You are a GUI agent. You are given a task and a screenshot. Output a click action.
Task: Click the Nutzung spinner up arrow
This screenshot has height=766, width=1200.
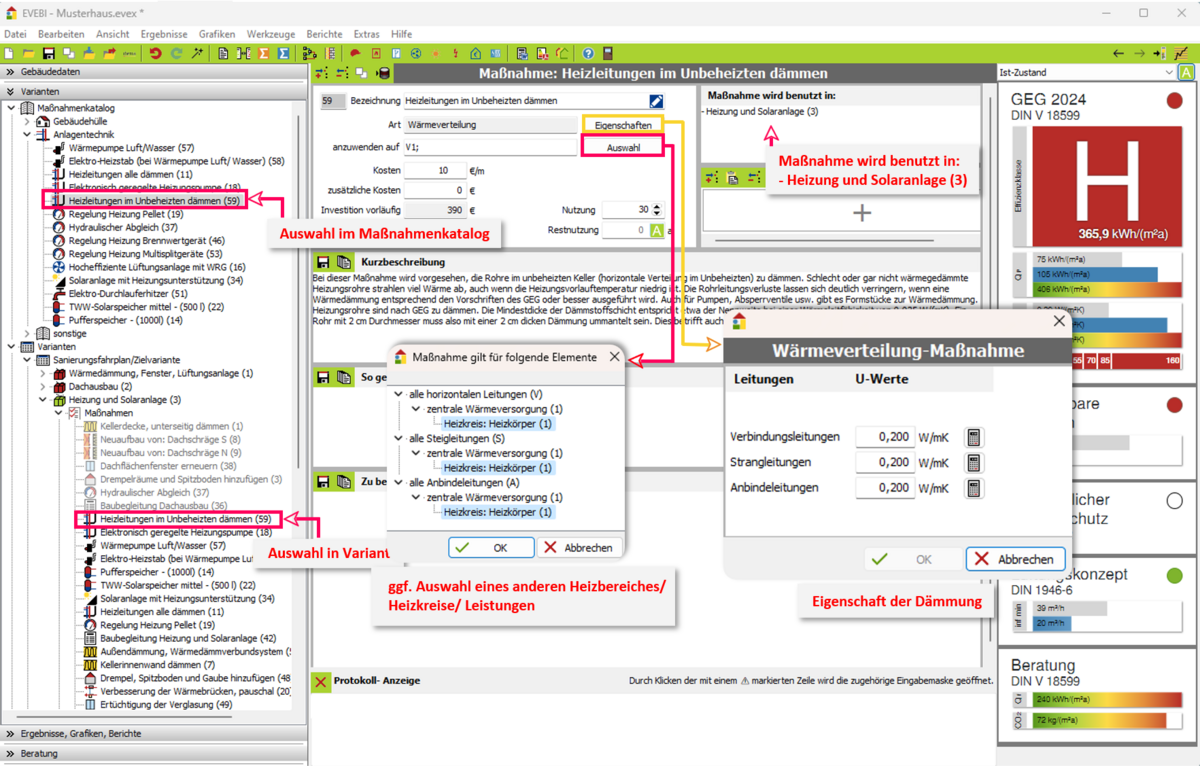tap(657, 206)
